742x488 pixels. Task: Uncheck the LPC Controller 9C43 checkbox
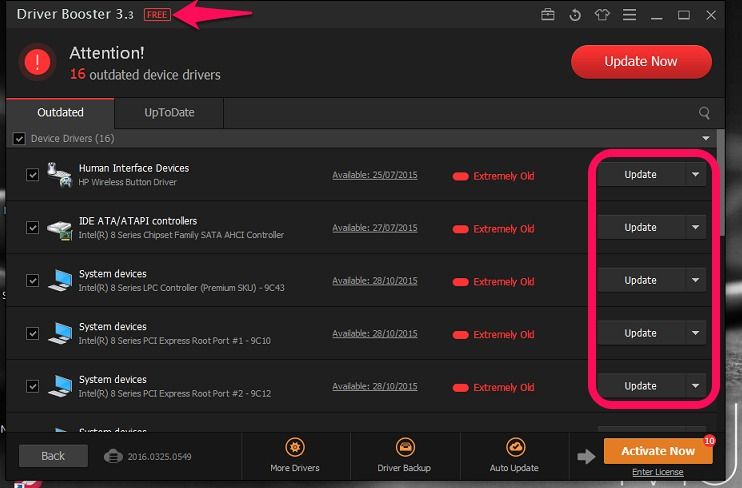click(32, 281)
